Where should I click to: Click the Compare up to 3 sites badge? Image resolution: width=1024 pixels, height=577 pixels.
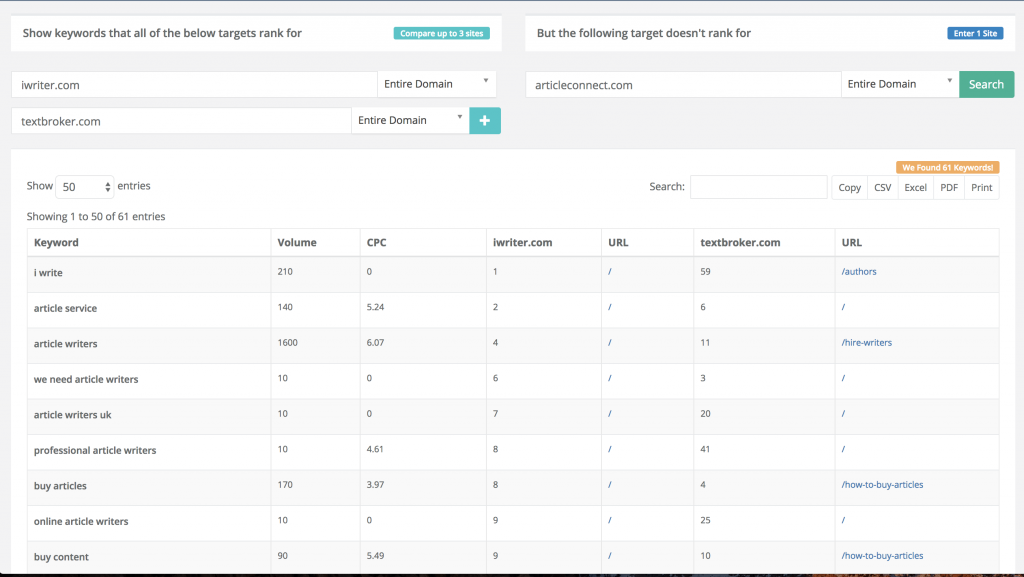tap(441, 33)
